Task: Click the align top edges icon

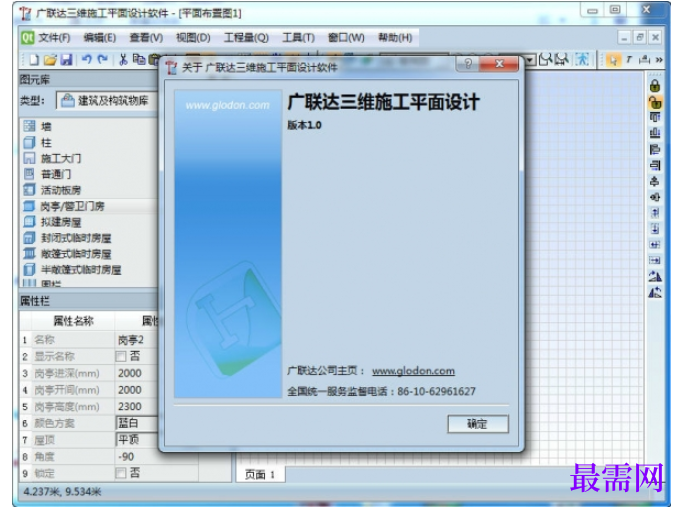Action: click(x=655, y=117)
